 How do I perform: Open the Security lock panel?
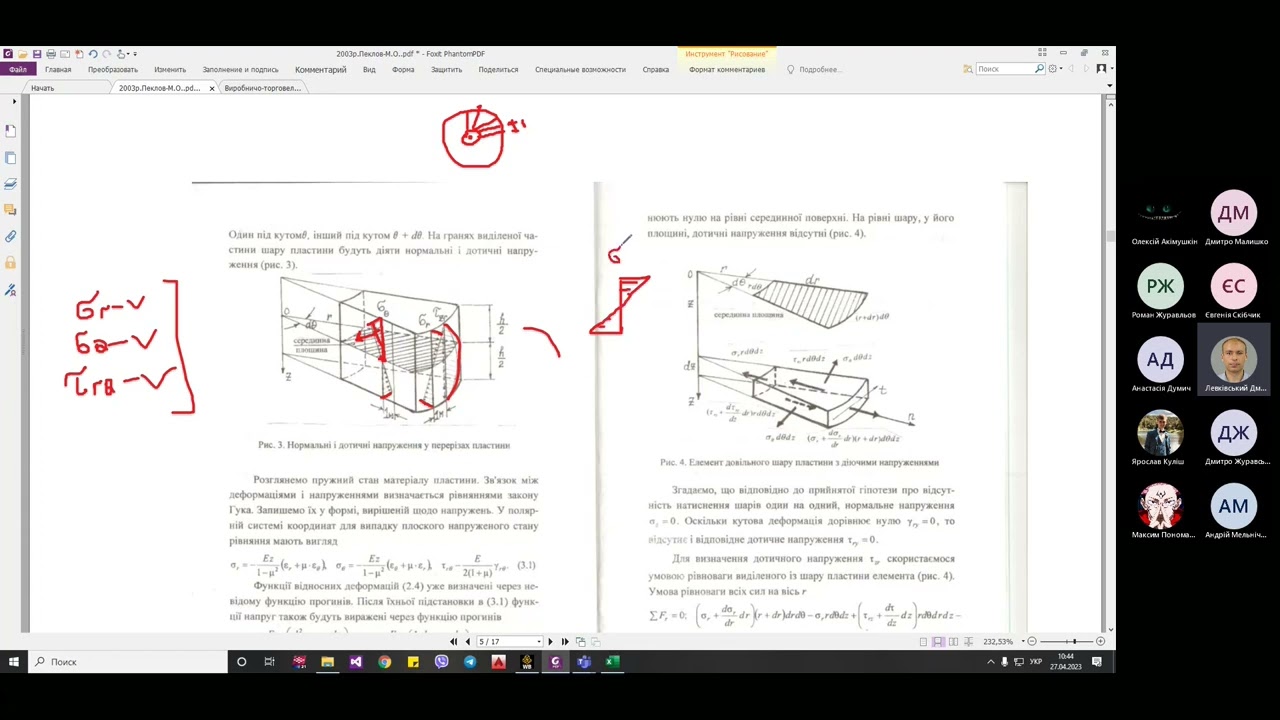tap(11, 263)
